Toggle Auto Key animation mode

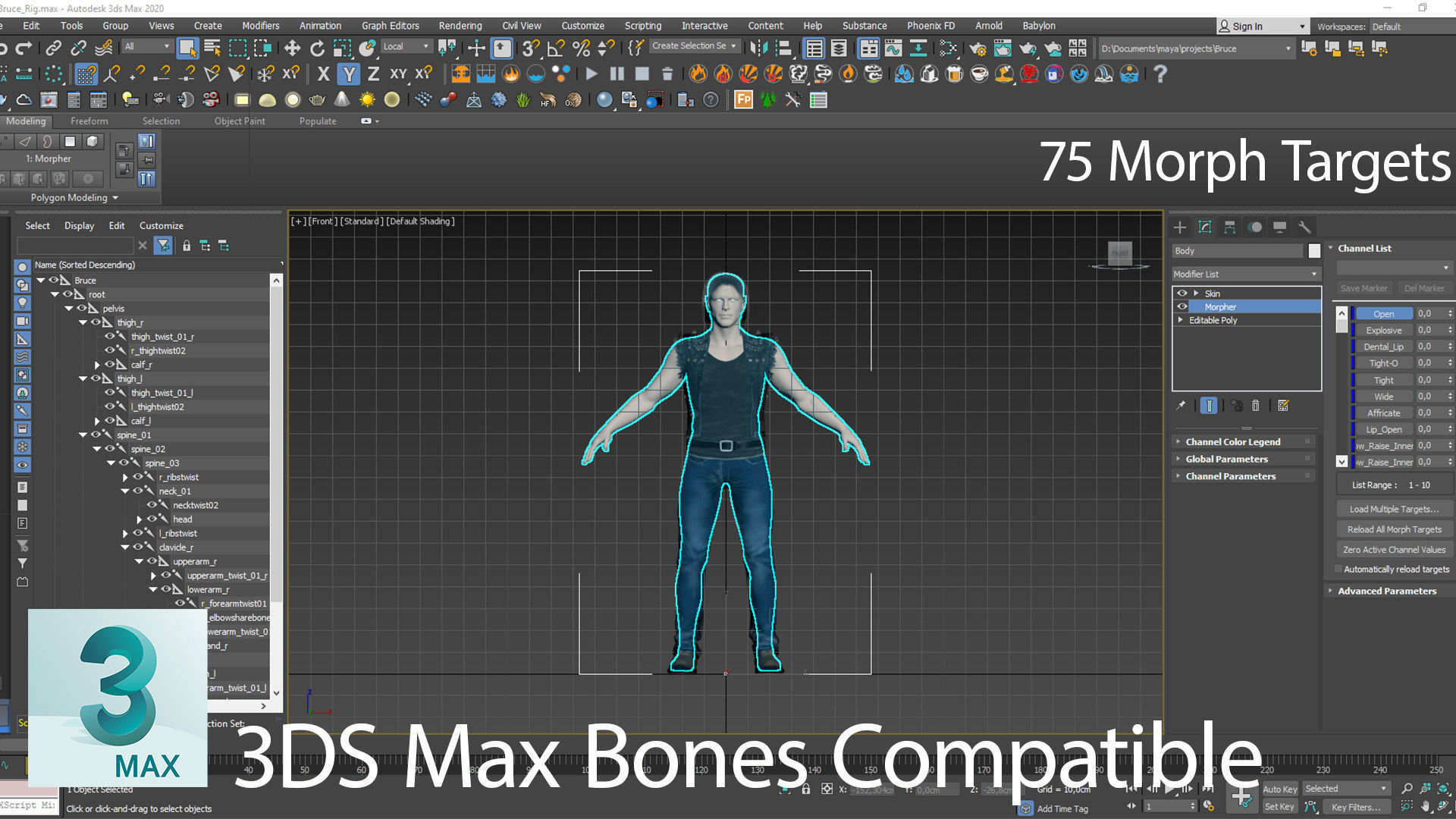(1280, 789)
